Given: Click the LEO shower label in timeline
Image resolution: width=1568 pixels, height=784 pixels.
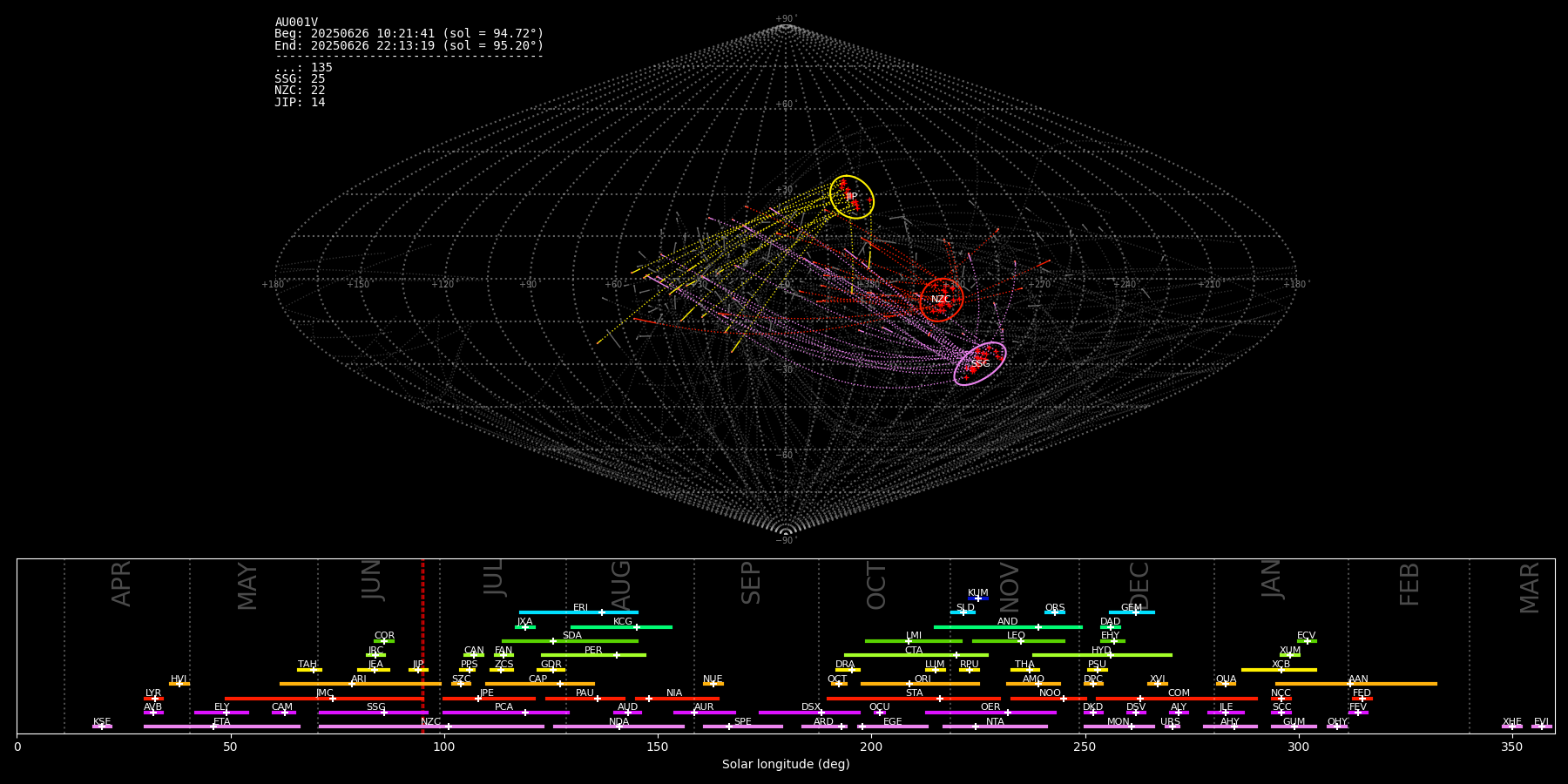Looking at the screenshot, I should pos(1017,636).
